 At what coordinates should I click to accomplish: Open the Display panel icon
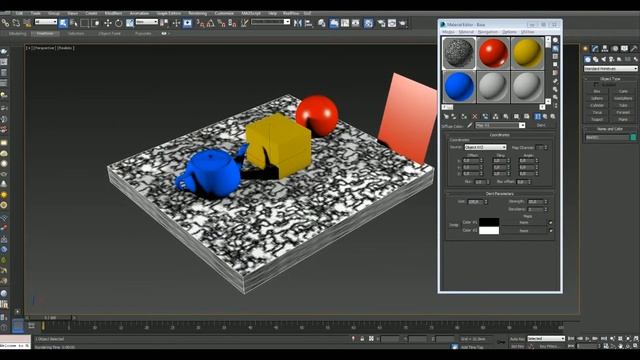[624, 49]
